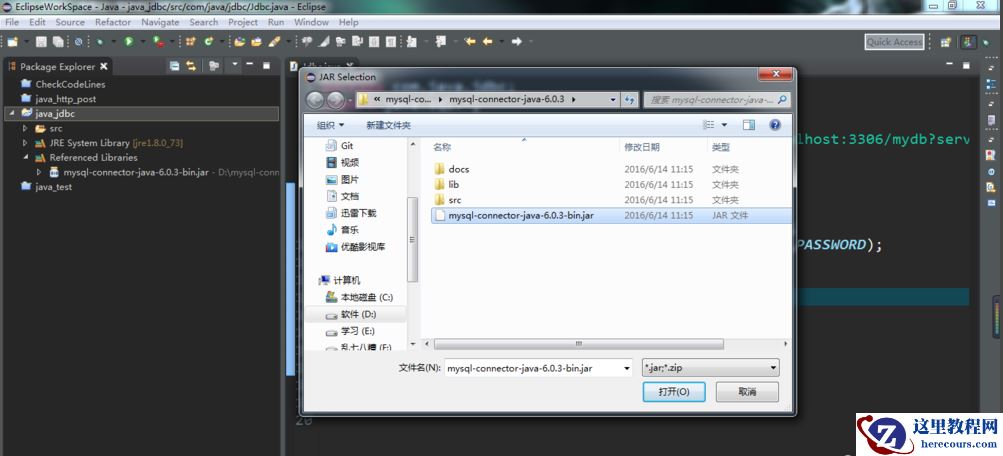The height and width of the screenshot is (456, 1003).
Task: Expand mysql-connector jar in Package Explorer
Action: [39, 172]
